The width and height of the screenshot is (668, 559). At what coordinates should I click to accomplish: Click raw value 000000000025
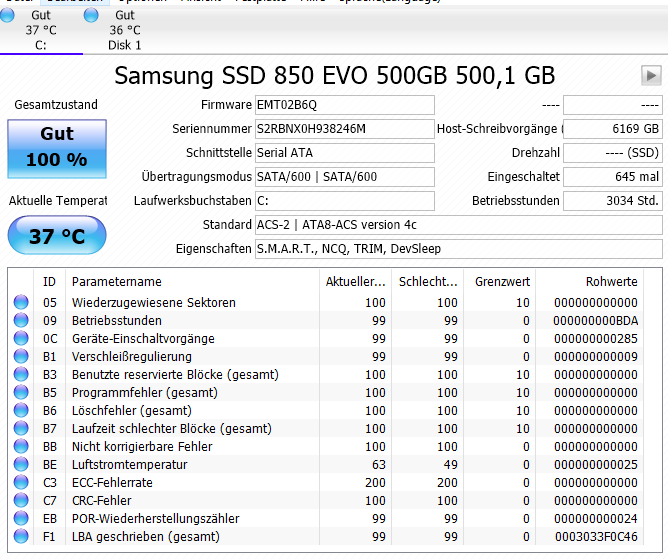tap(596, 464)
